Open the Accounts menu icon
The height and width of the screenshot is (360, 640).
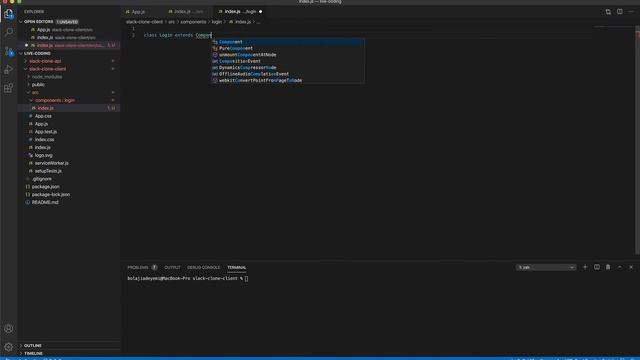[9, 329]
